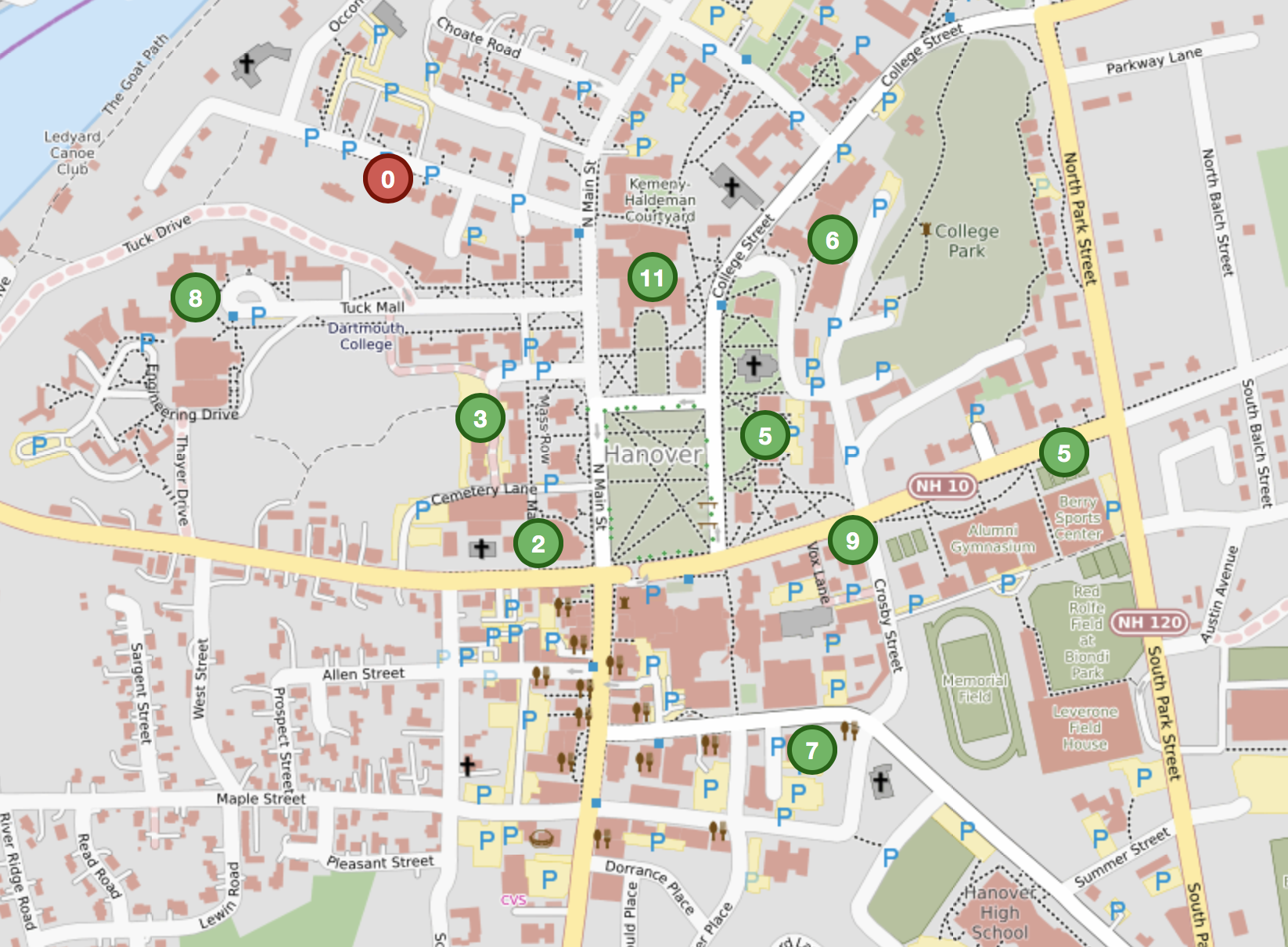Click the Hanover town name label
The height and width of the screenshot is (947, 1288).
click(652, 455)
